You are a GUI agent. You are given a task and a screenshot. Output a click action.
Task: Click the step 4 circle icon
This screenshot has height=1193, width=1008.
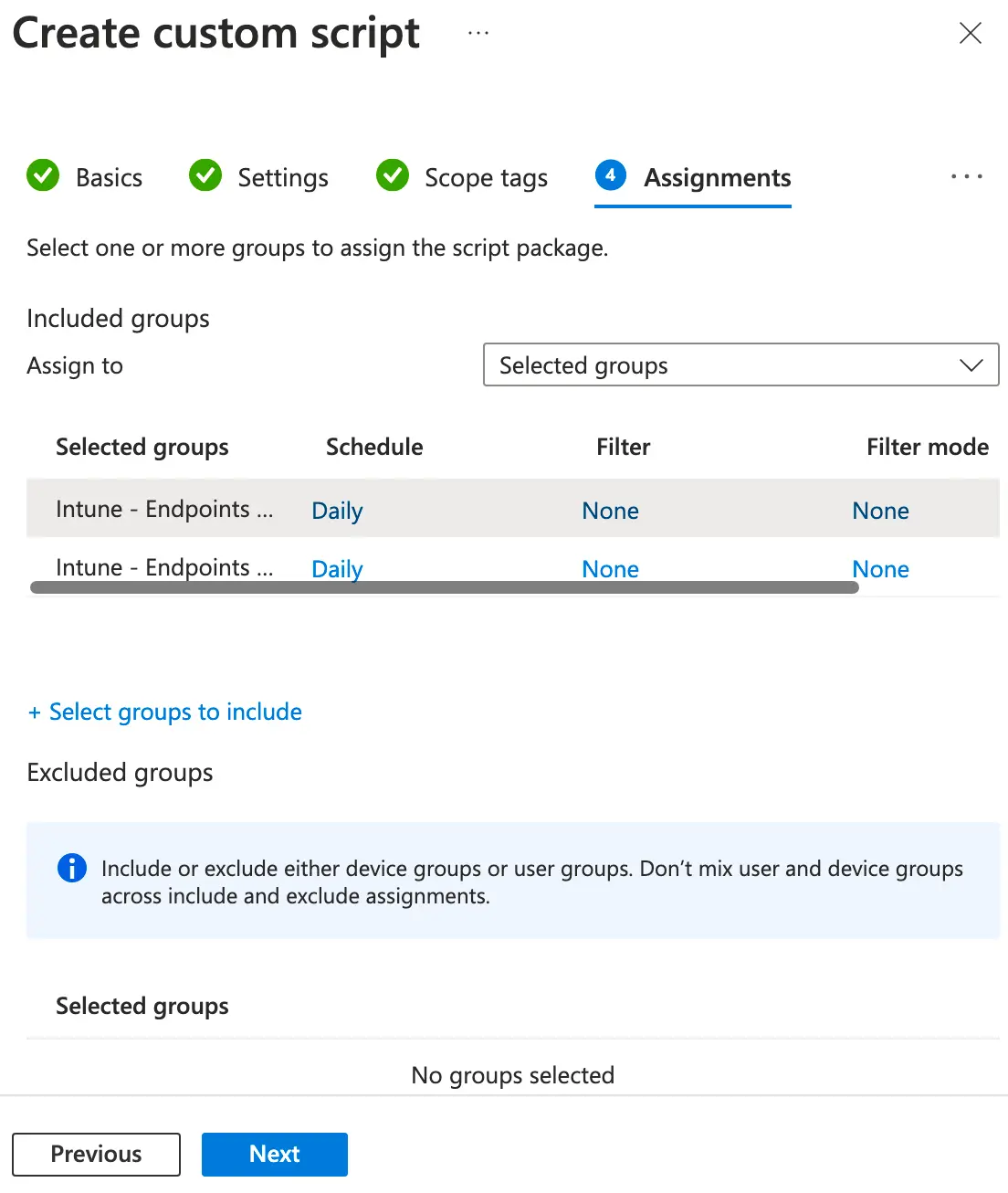(x=610, y=175)
